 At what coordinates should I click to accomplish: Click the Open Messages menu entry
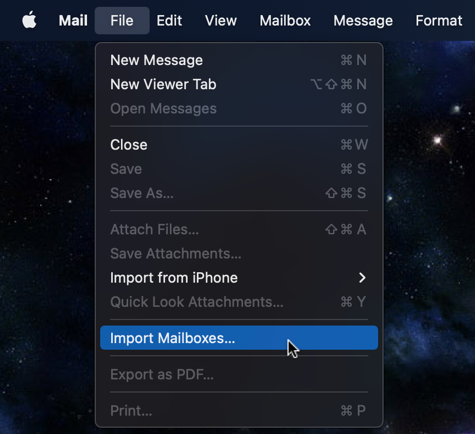tap(239, 109)
